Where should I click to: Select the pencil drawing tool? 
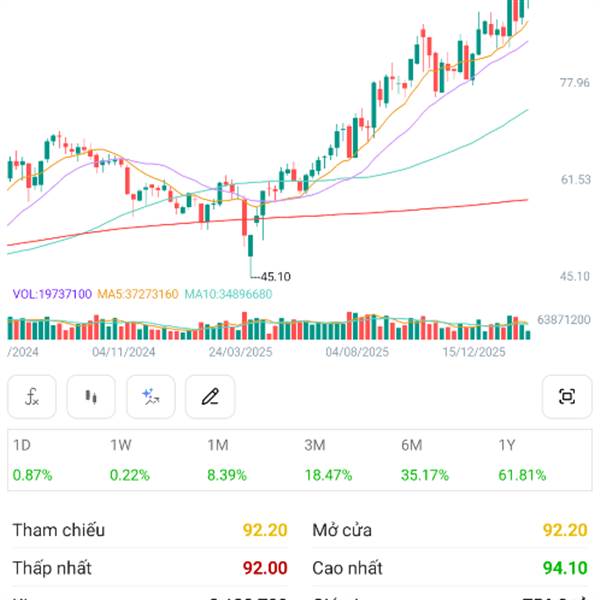210,397
